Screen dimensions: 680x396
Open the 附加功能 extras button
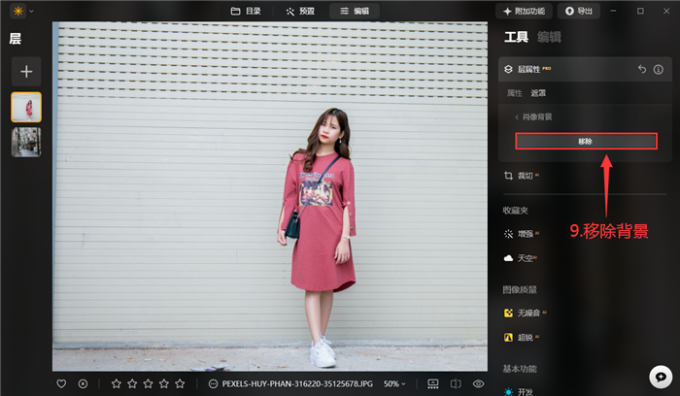[524, 11]
